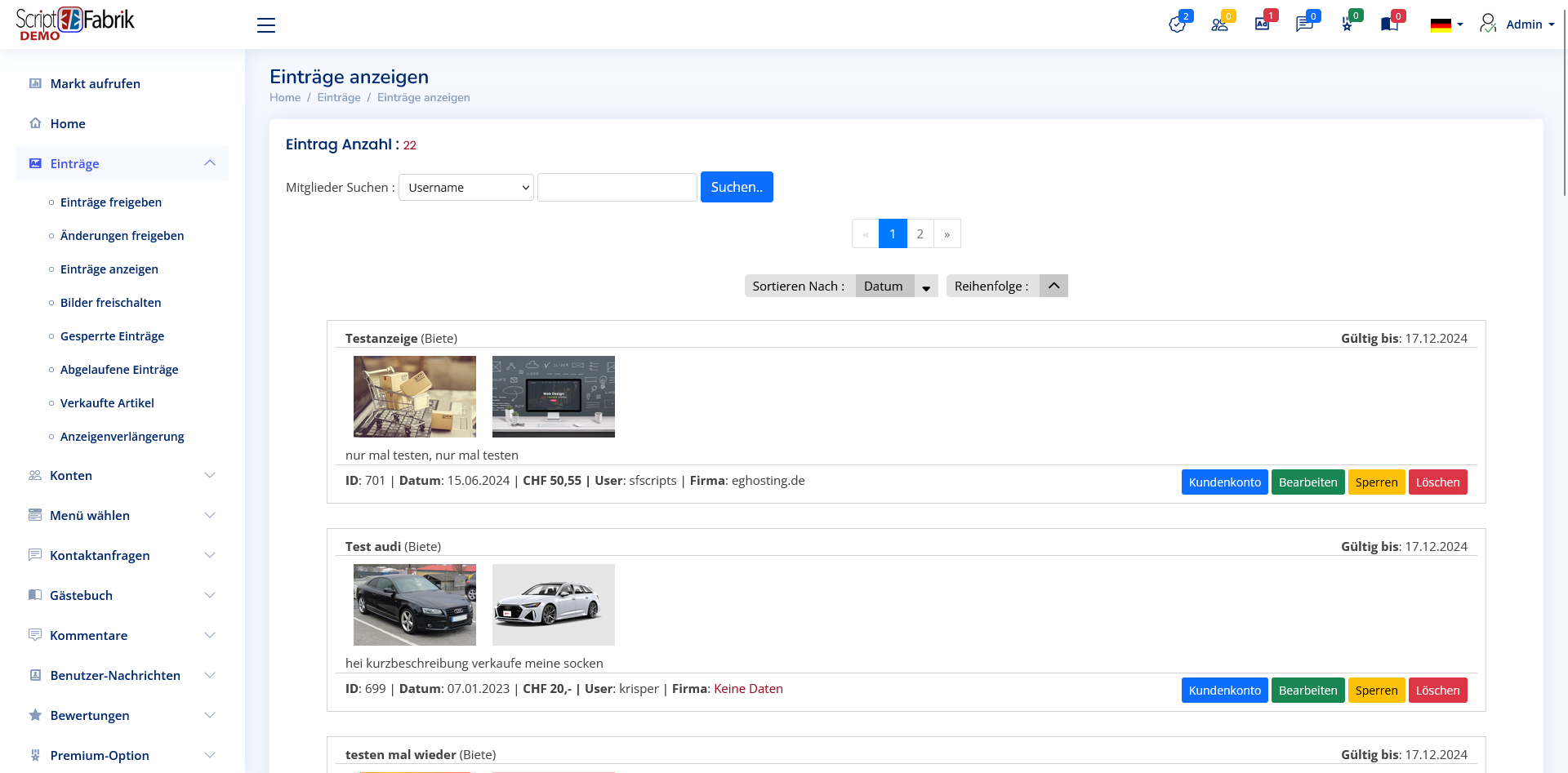1568x773 pixels.
Task: Expand the Benutzer-Nachrichten section
Action: click(210, 675)
